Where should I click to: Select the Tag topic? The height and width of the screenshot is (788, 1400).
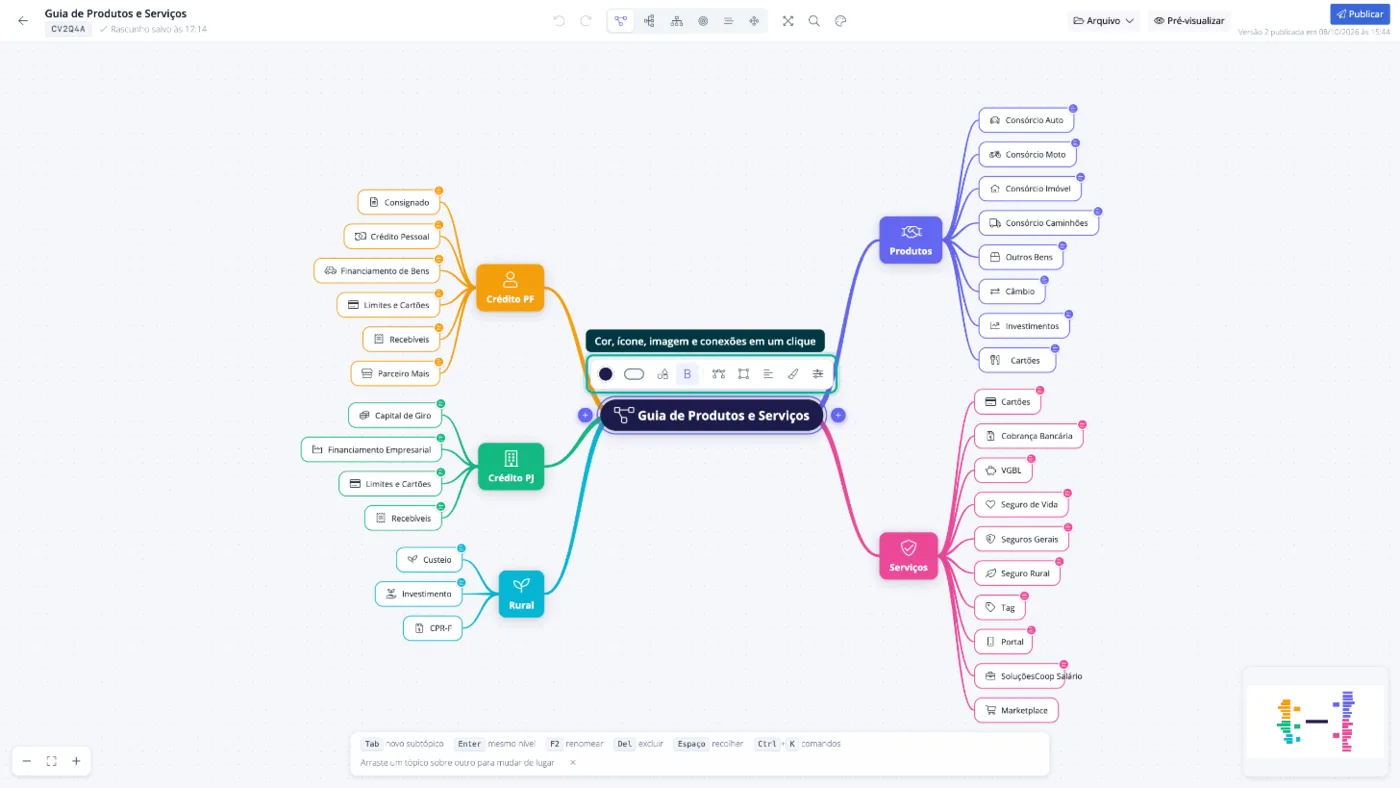point(1000,607)
